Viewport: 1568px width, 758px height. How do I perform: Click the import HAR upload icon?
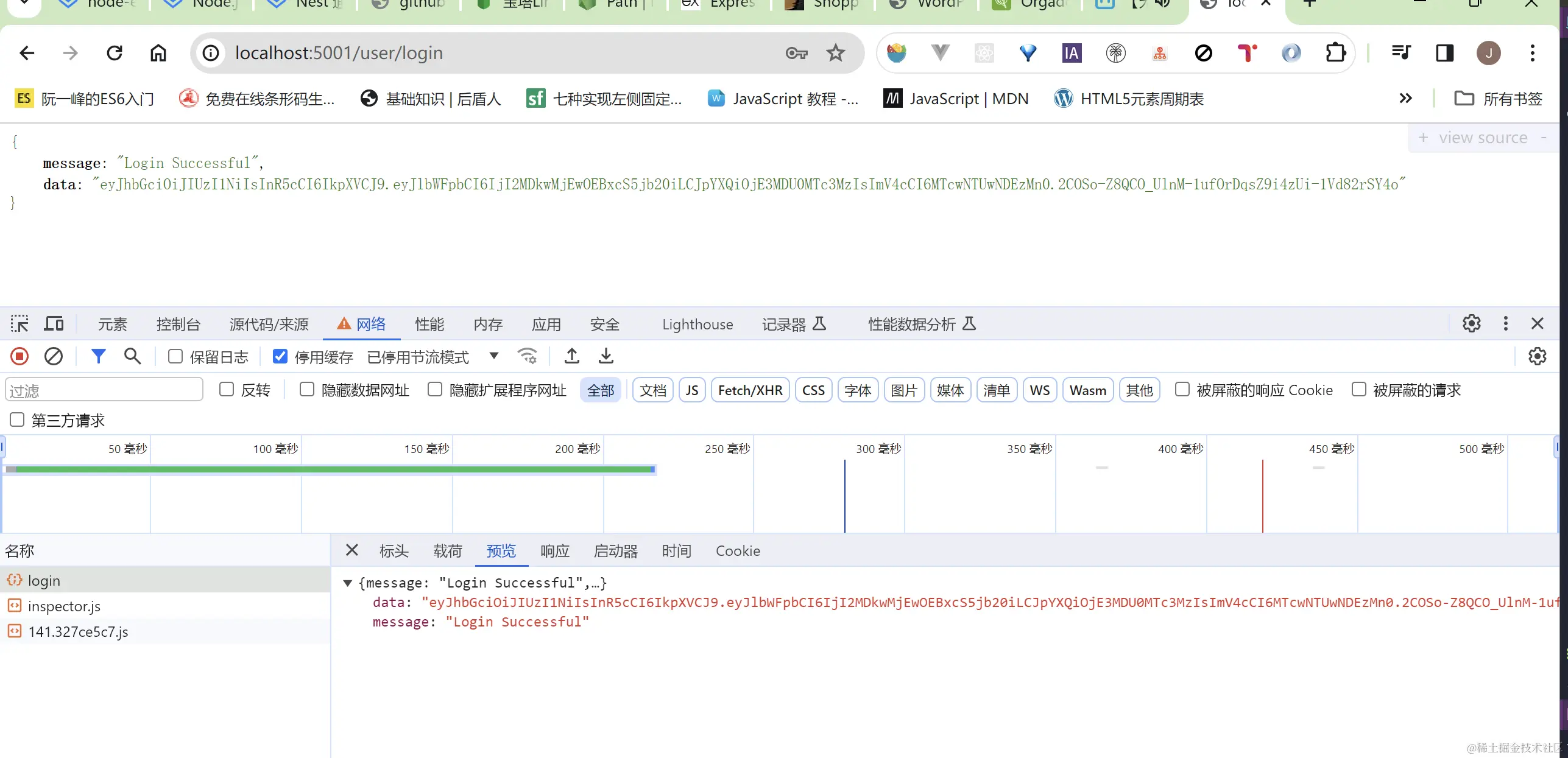[x=571, y=356]
